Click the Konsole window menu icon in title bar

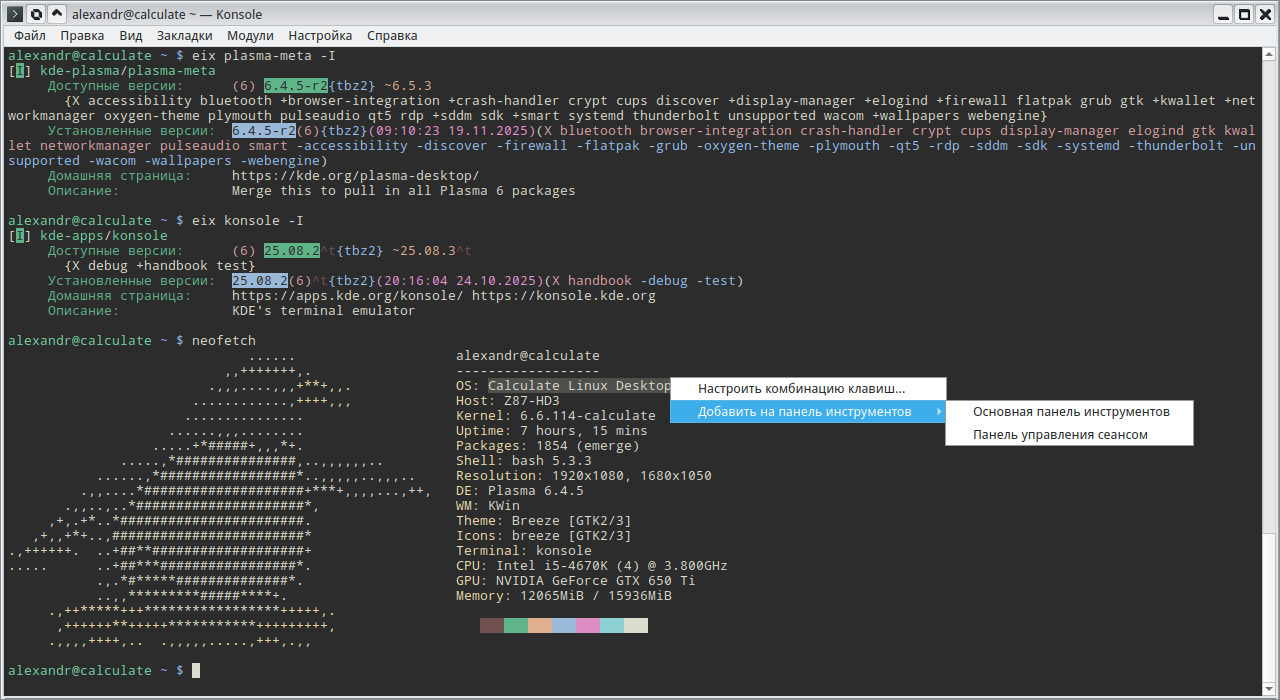pos(15,14)
